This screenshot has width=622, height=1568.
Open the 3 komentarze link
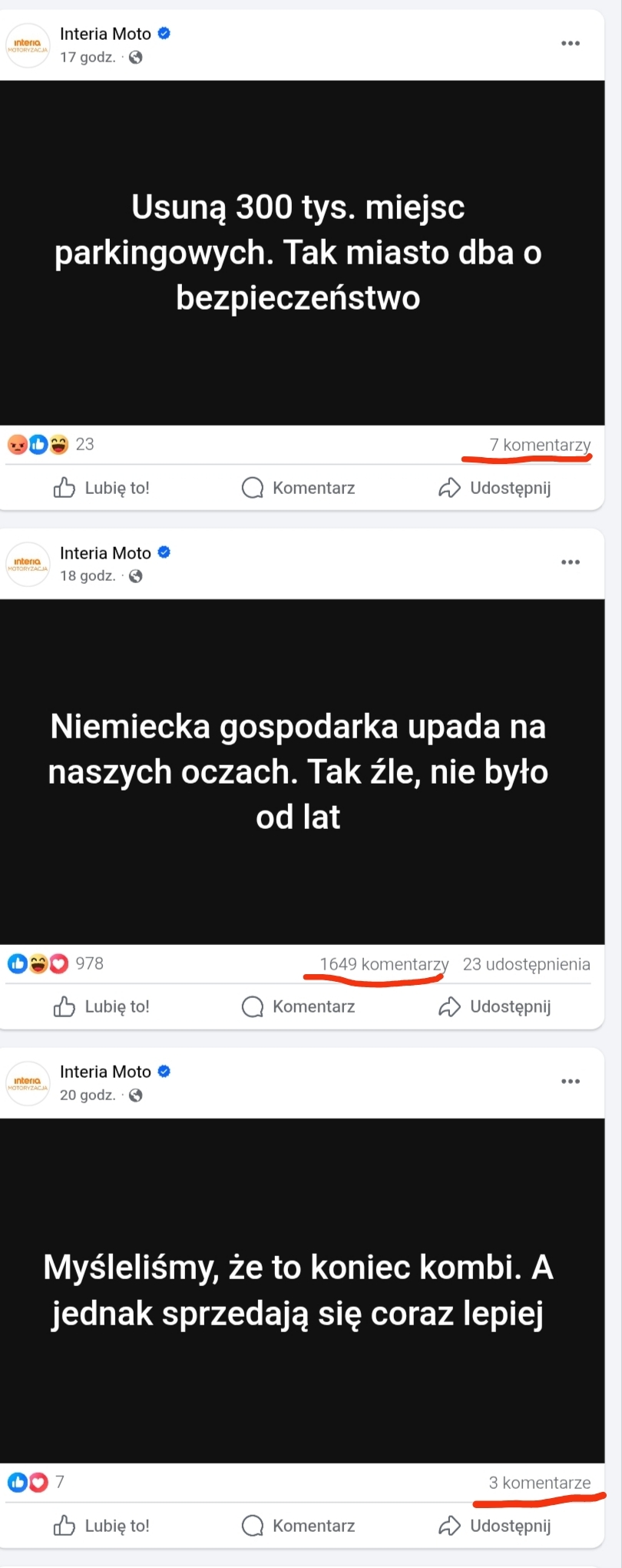pyautogui.click(x=540, y=1483)
